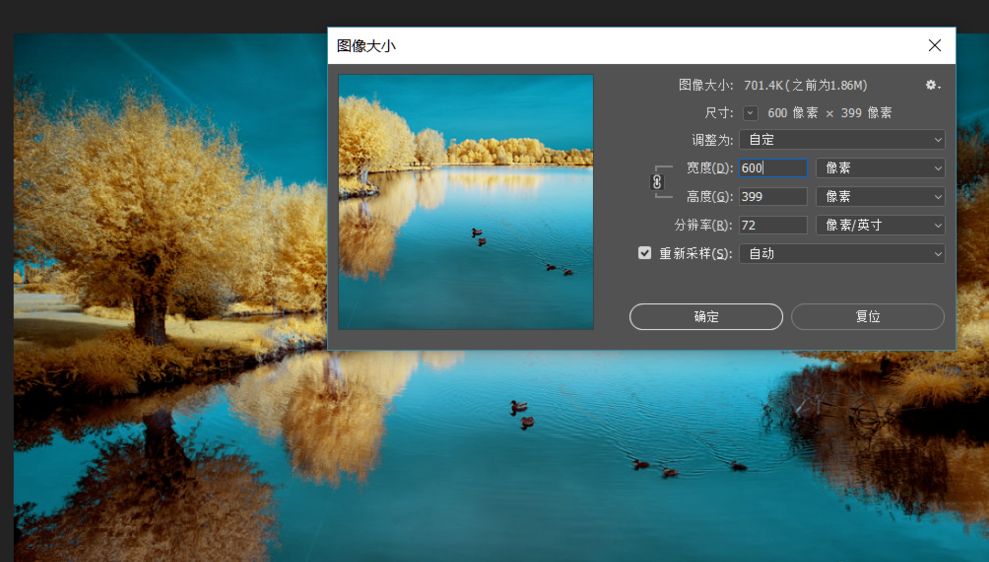Click the 高度 input field showing 399

point(773,196)
